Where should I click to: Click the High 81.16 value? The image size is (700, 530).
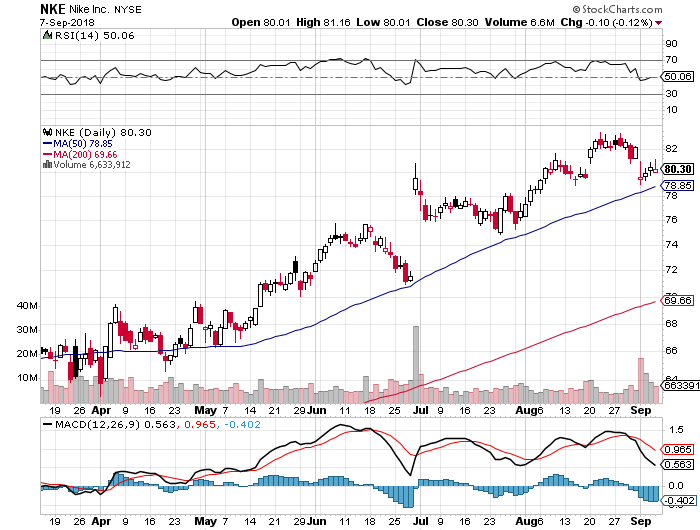point(323,22)
